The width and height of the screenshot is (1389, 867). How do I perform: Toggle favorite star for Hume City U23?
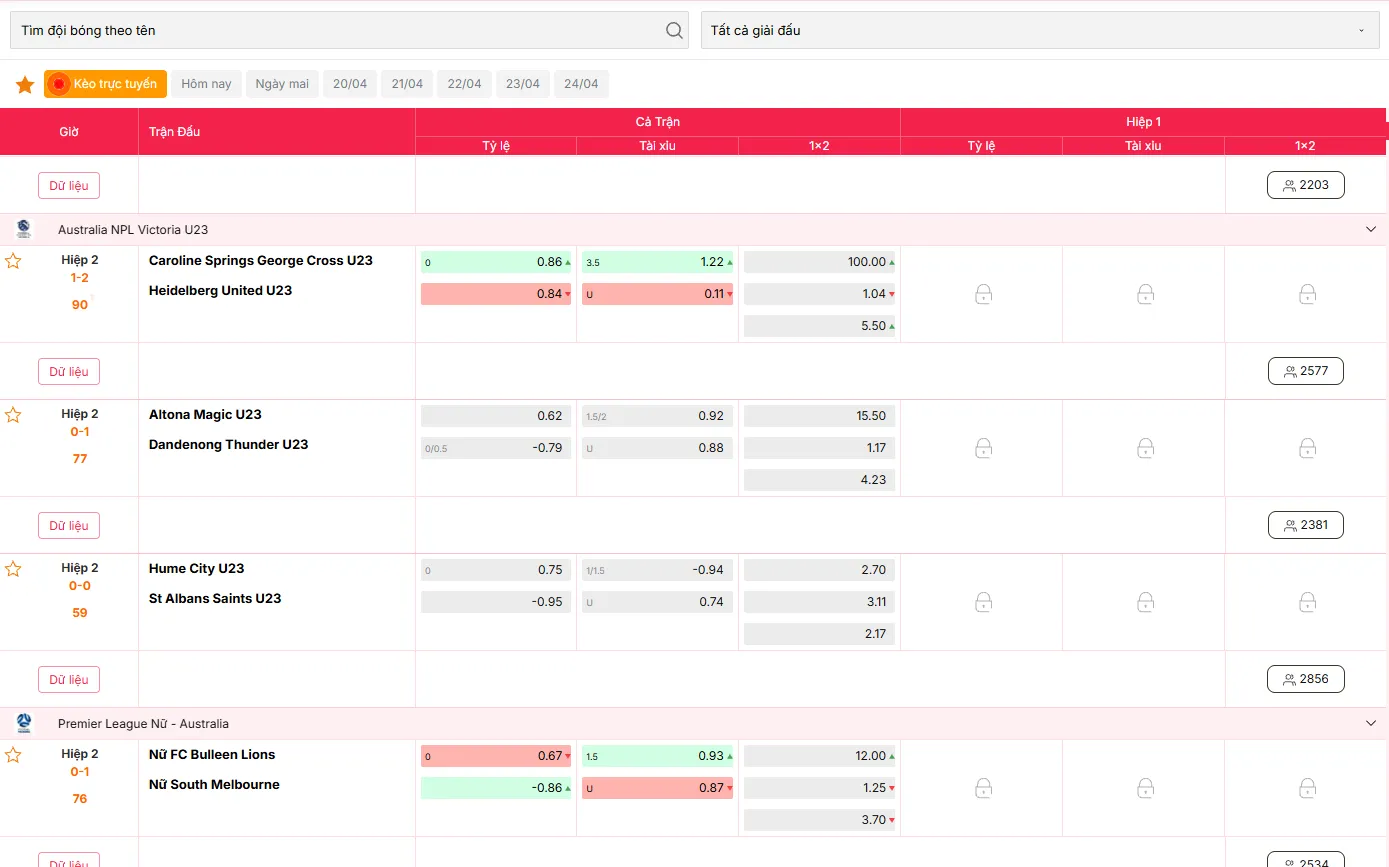(13, 569)
